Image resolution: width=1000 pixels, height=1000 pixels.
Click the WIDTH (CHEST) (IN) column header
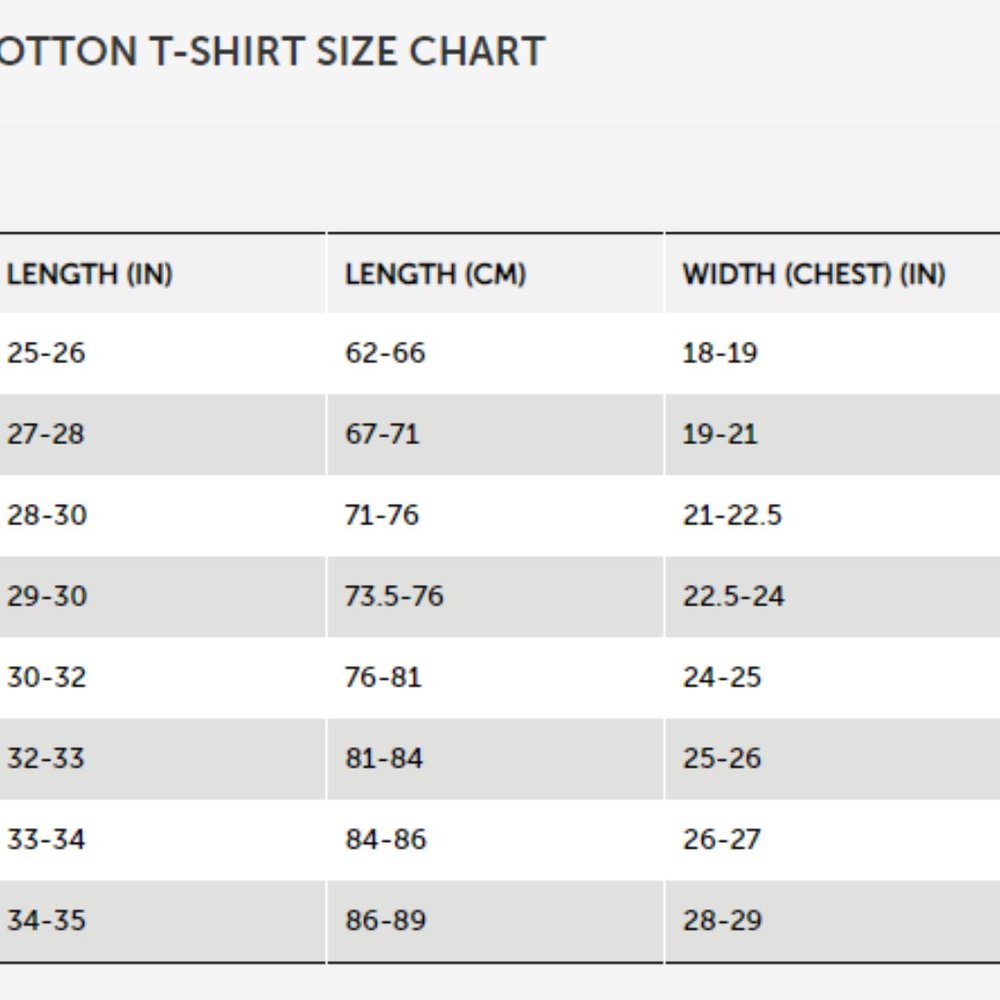point(833,274)
